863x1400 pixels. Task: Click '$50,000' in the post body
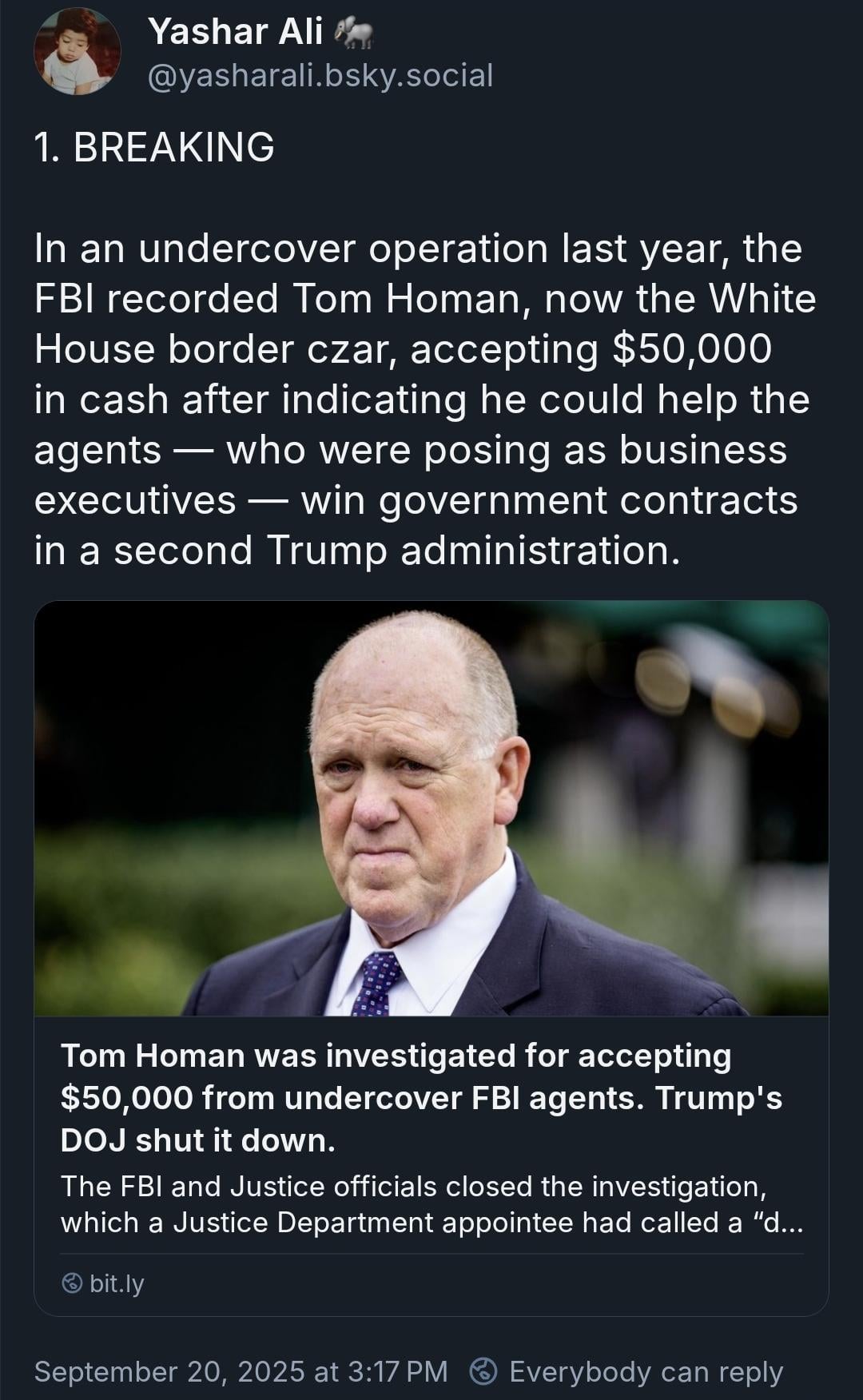point(691,348)
